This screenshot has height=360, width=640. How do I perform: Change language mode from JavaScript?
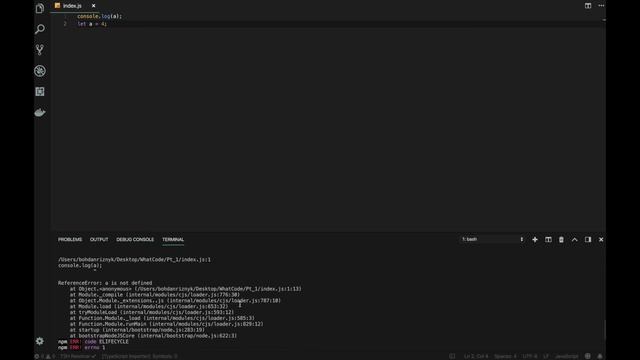point(567,356)
